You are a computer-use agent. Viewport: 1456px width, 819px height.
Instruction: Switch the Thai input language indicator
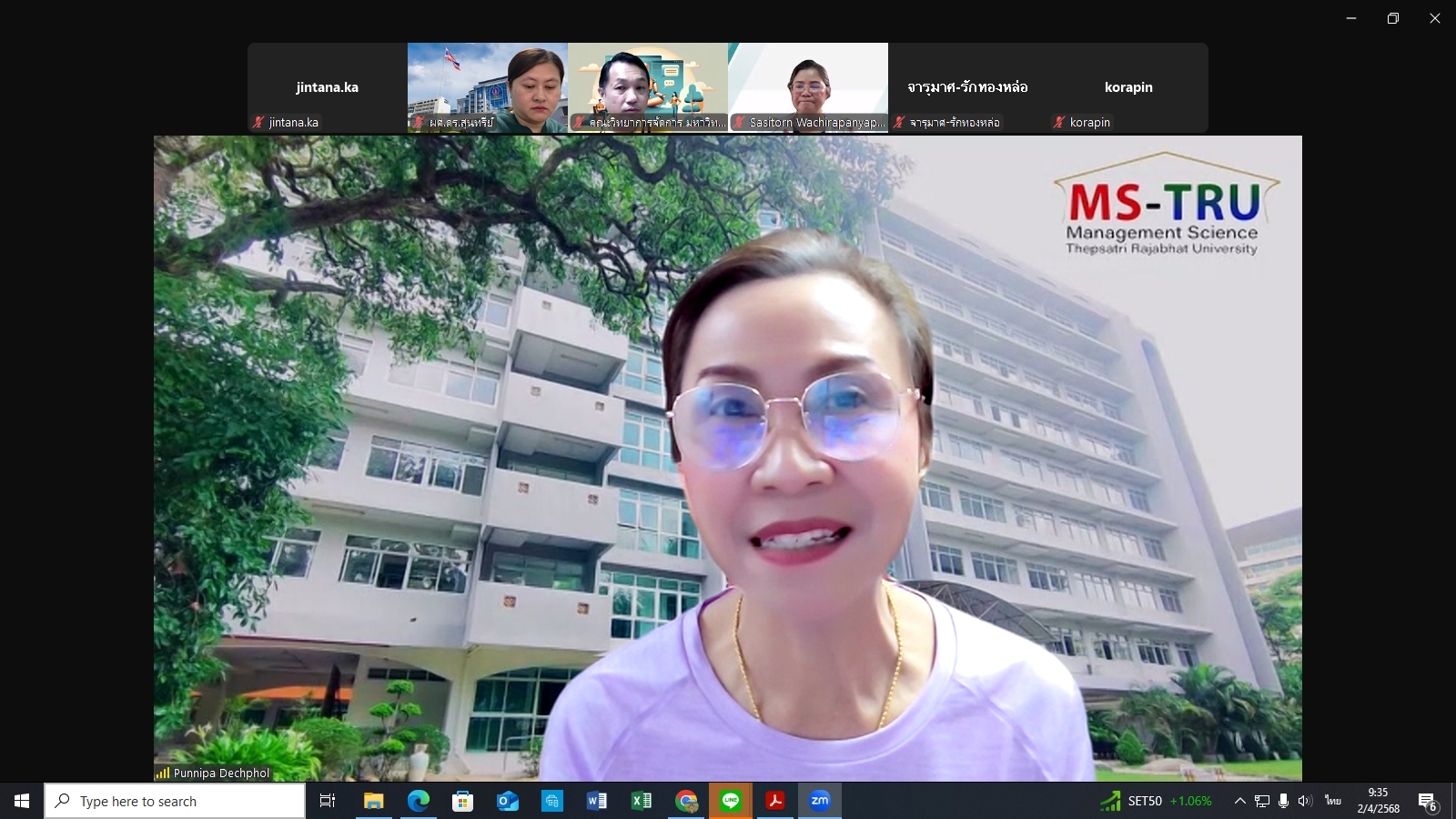[1333, 801]
